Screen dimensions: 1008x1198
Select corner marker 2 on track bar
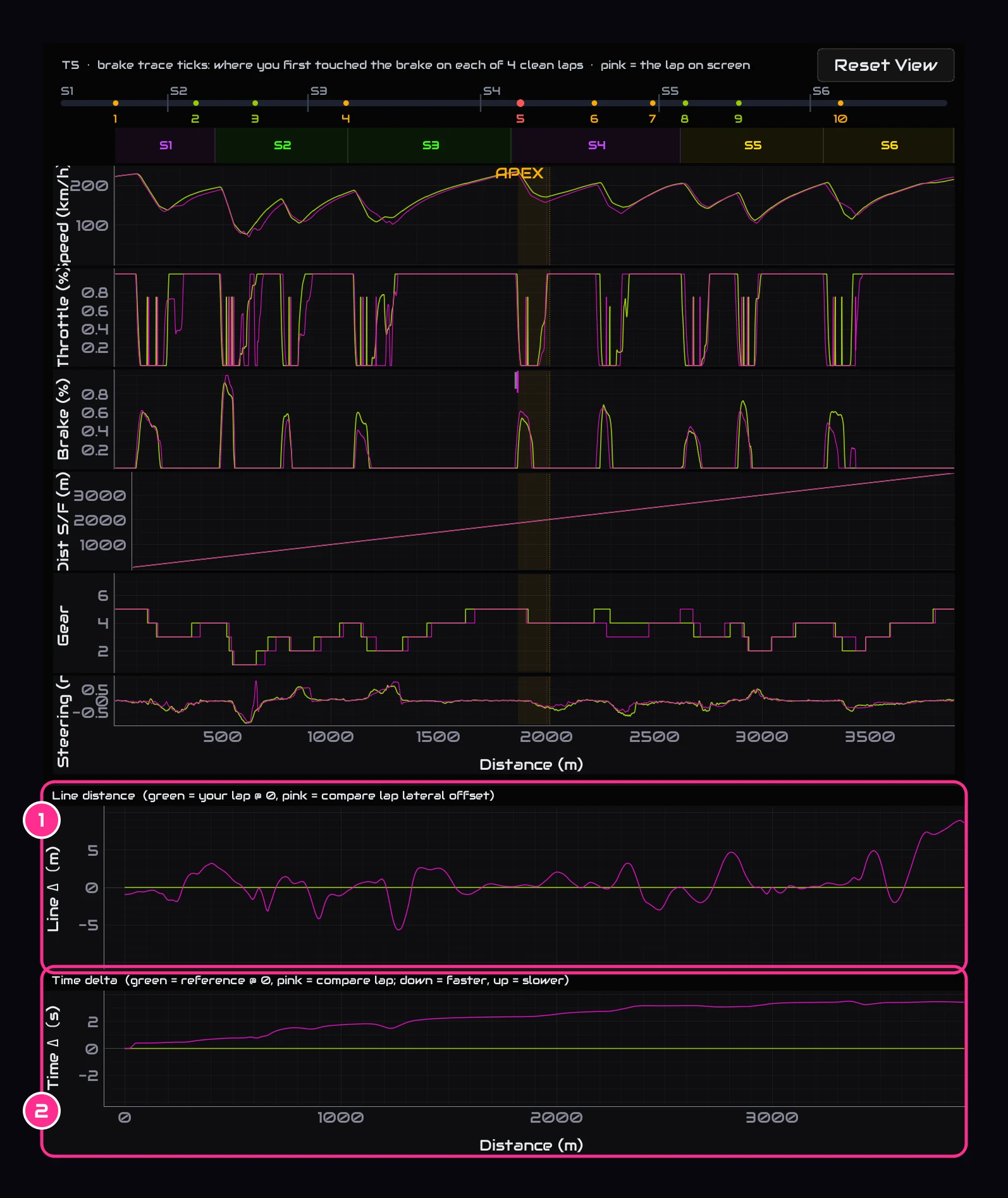195,103
